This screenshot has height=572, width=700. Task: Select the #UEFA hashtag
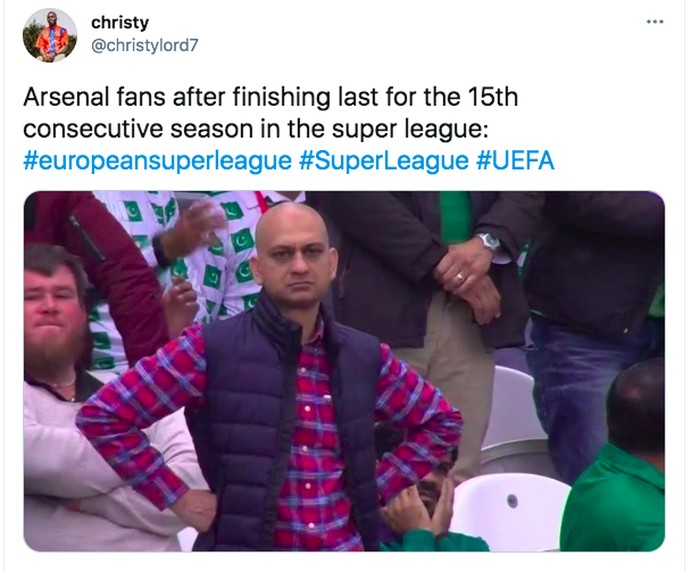tap(518, 159)
